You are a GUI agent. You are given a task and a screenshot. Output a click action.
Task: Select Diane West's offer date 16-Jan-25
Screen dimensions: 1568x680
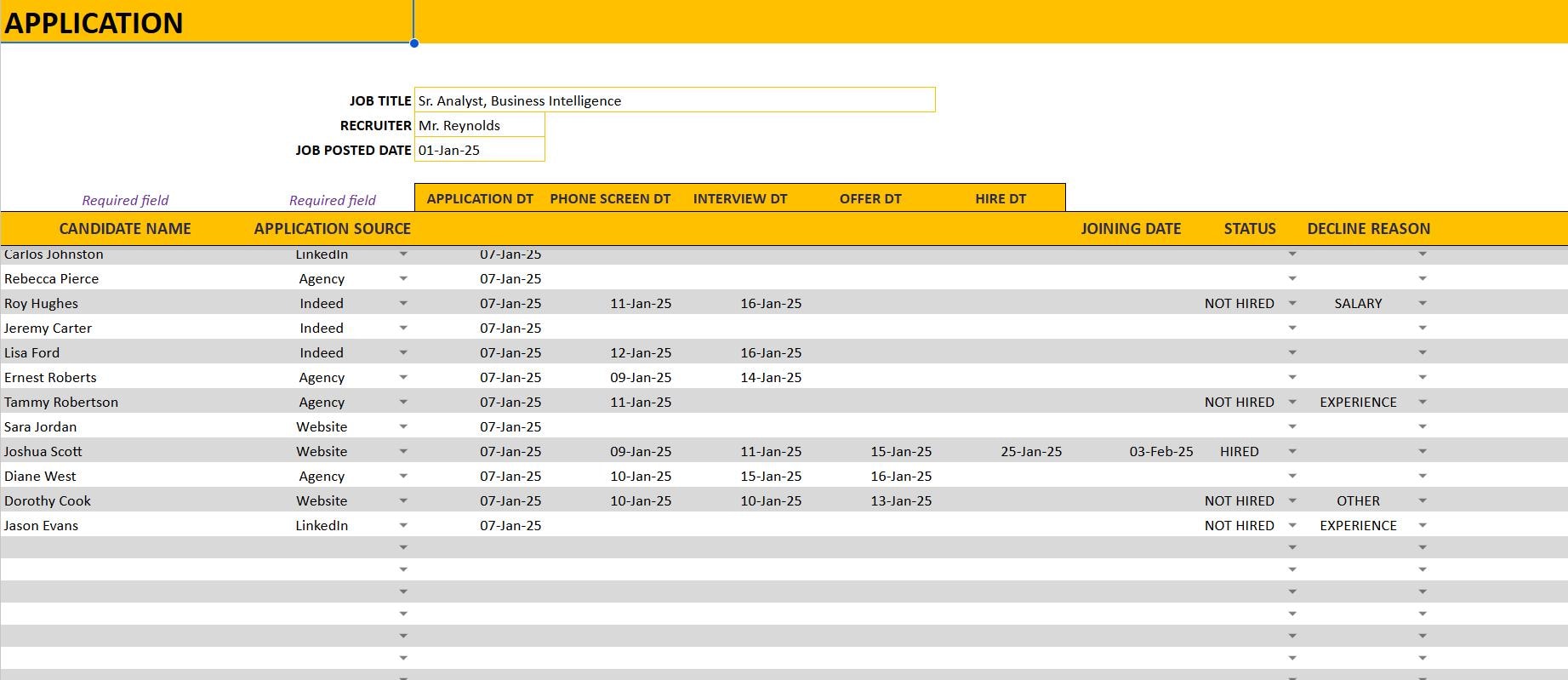coord(901,476)
